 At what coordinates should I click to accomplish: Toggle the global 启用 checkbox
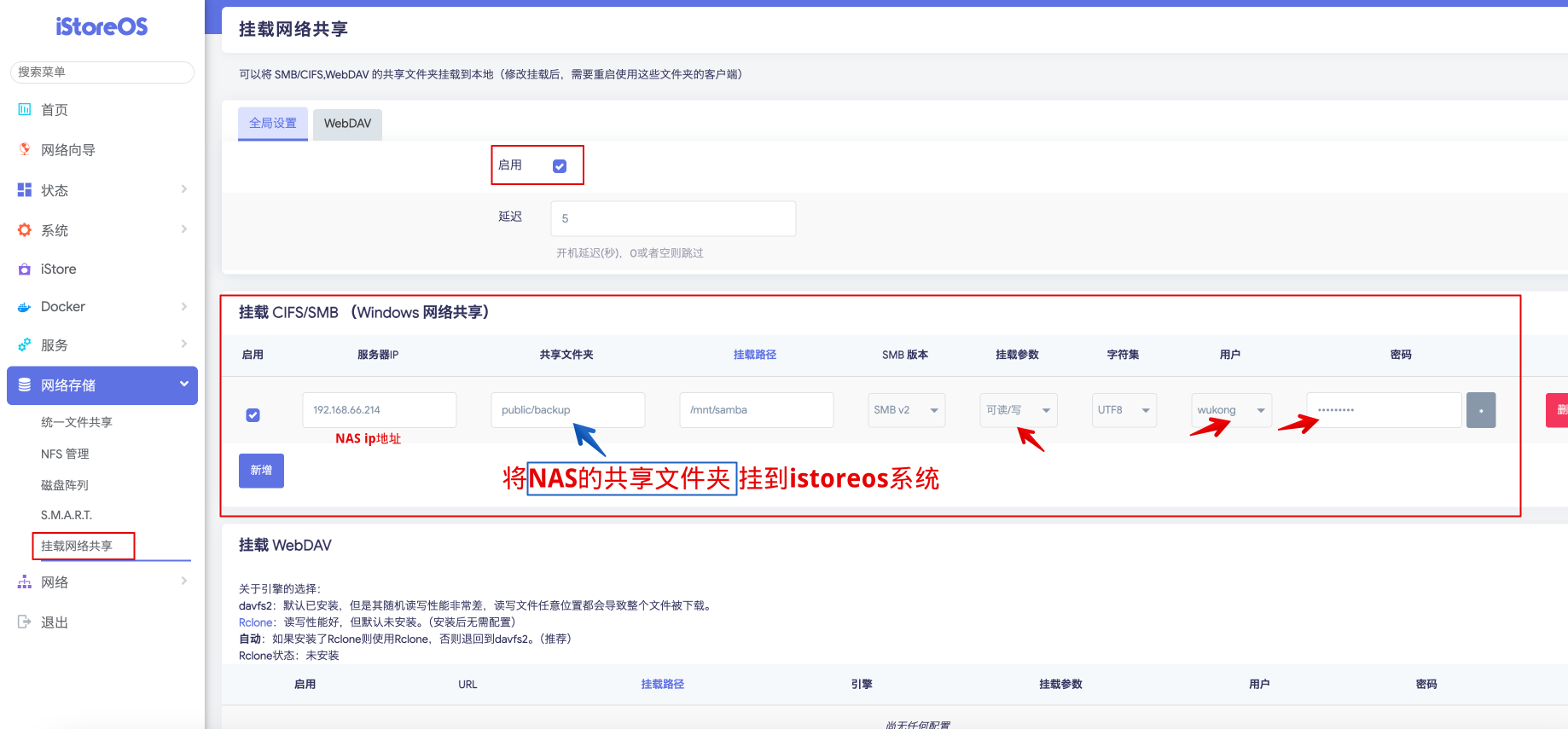(560, 166)
